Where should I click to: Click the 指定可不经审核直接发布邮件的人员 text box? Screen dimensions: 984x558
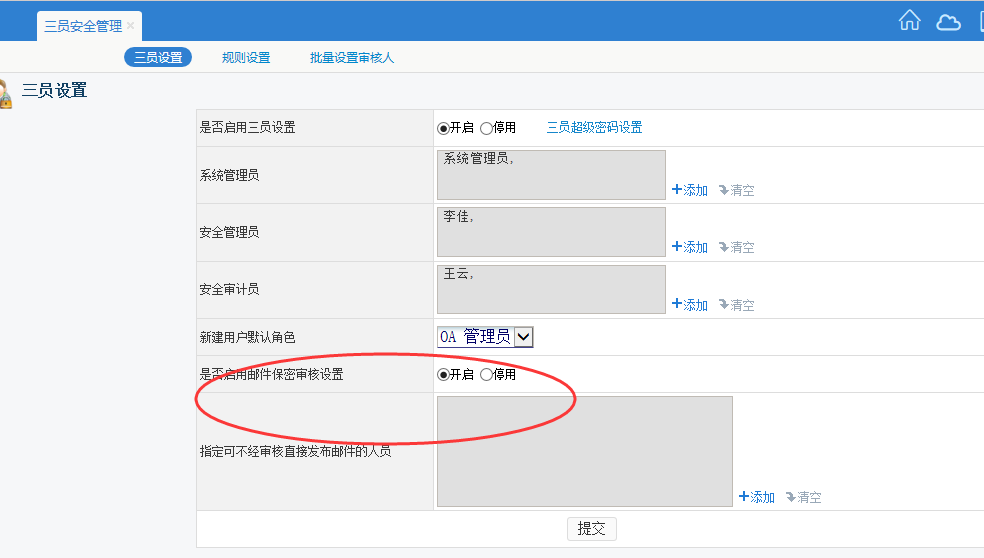584,451
